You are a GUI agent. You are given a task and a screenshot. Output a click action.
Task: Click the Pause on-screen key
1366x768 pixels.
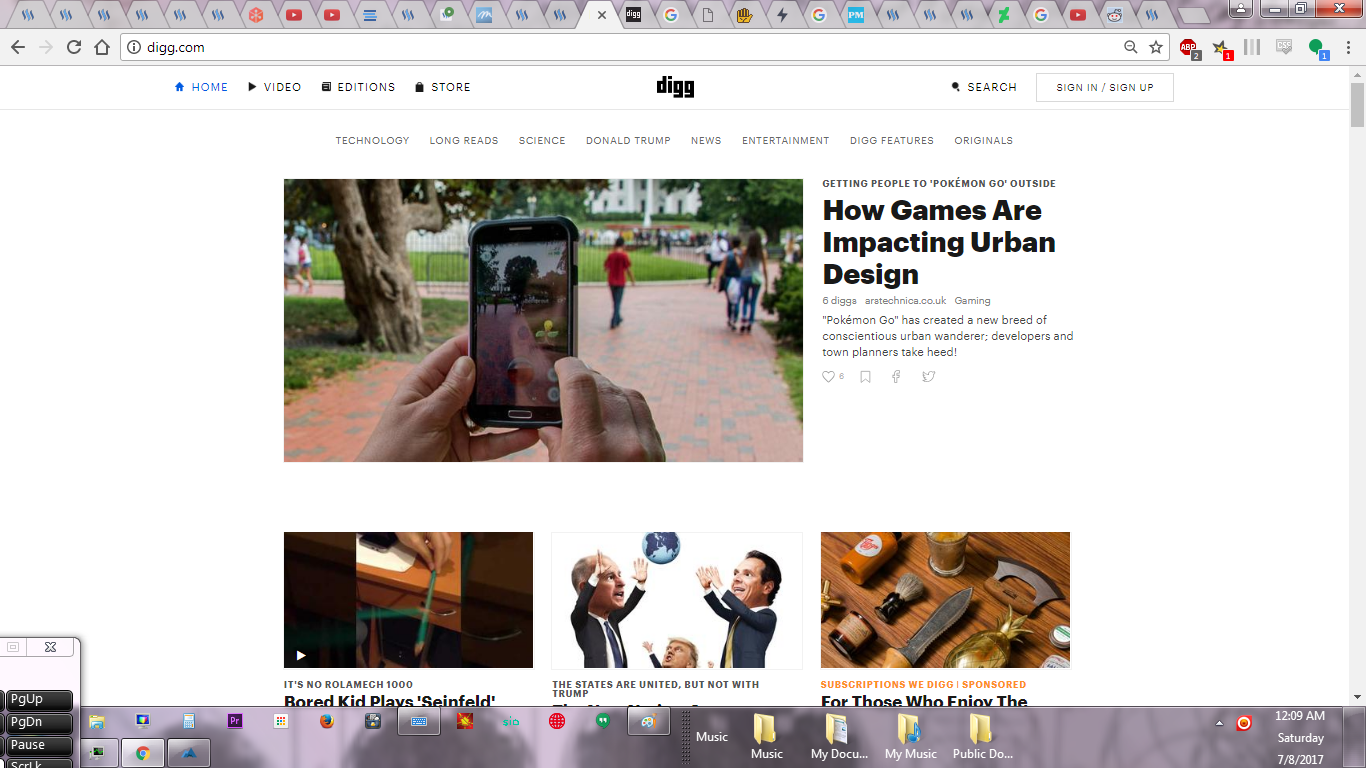click(x=40, y=745)
